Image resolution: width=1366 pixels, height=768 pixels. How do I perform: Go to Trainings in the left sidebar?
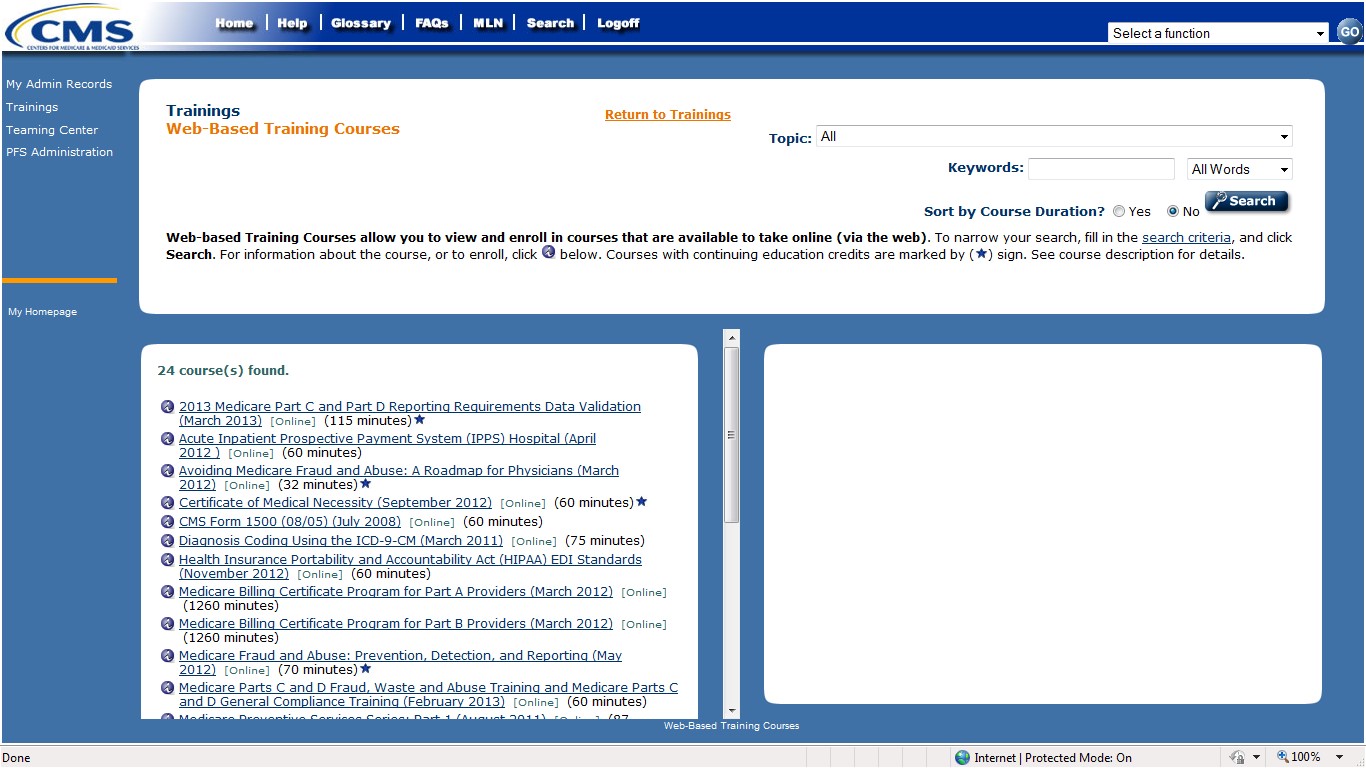click(32, 107)
